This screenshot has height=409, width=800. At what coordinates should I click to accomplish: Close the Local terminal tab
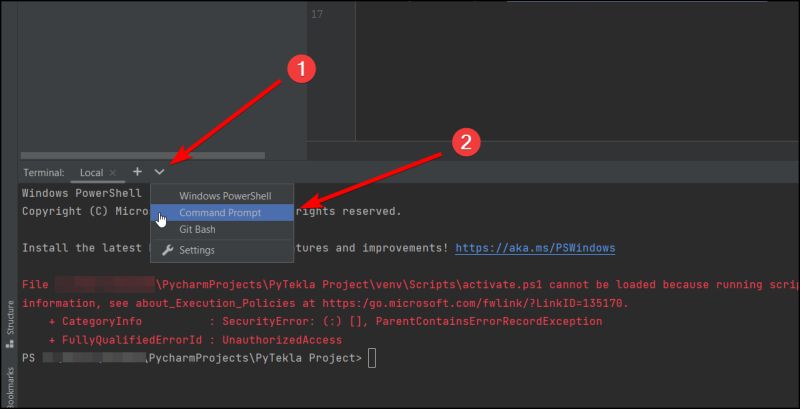tap(113, 173)
